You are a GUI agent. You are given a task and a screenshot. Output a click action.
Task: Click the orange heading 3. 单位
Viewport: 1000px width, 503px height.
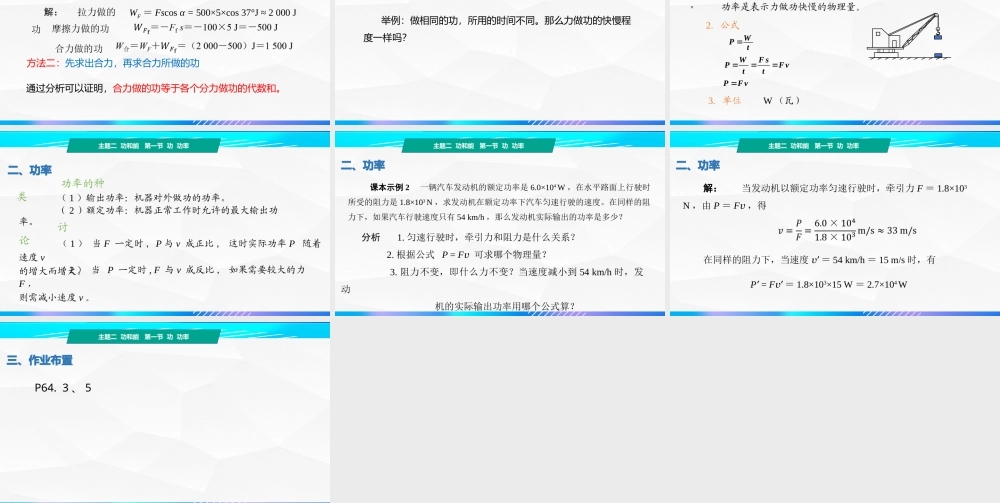point(724,100)
